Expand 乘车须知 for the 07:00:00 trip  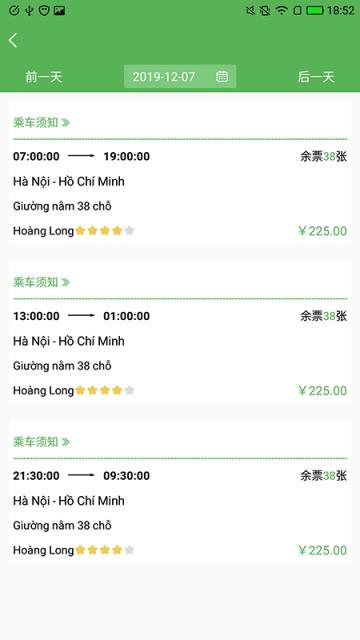41,122
